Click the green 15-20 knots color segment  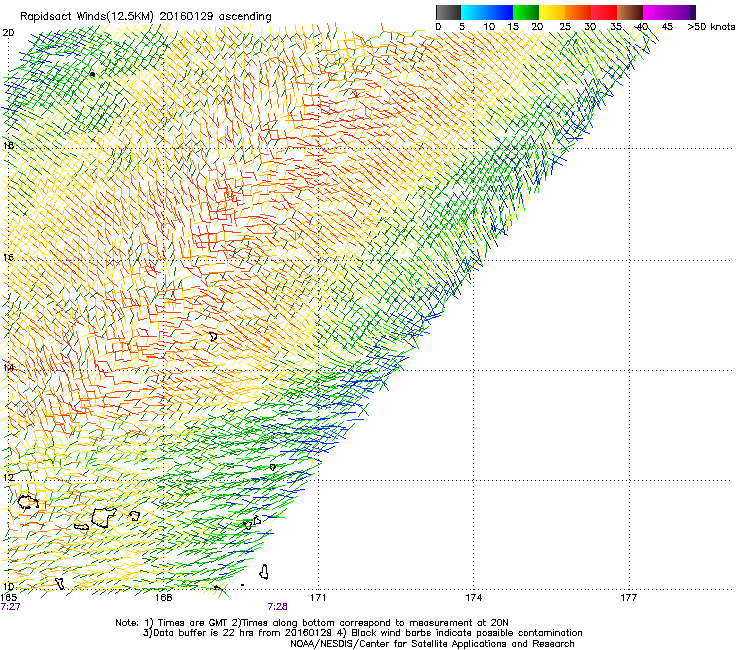point(526,12)
